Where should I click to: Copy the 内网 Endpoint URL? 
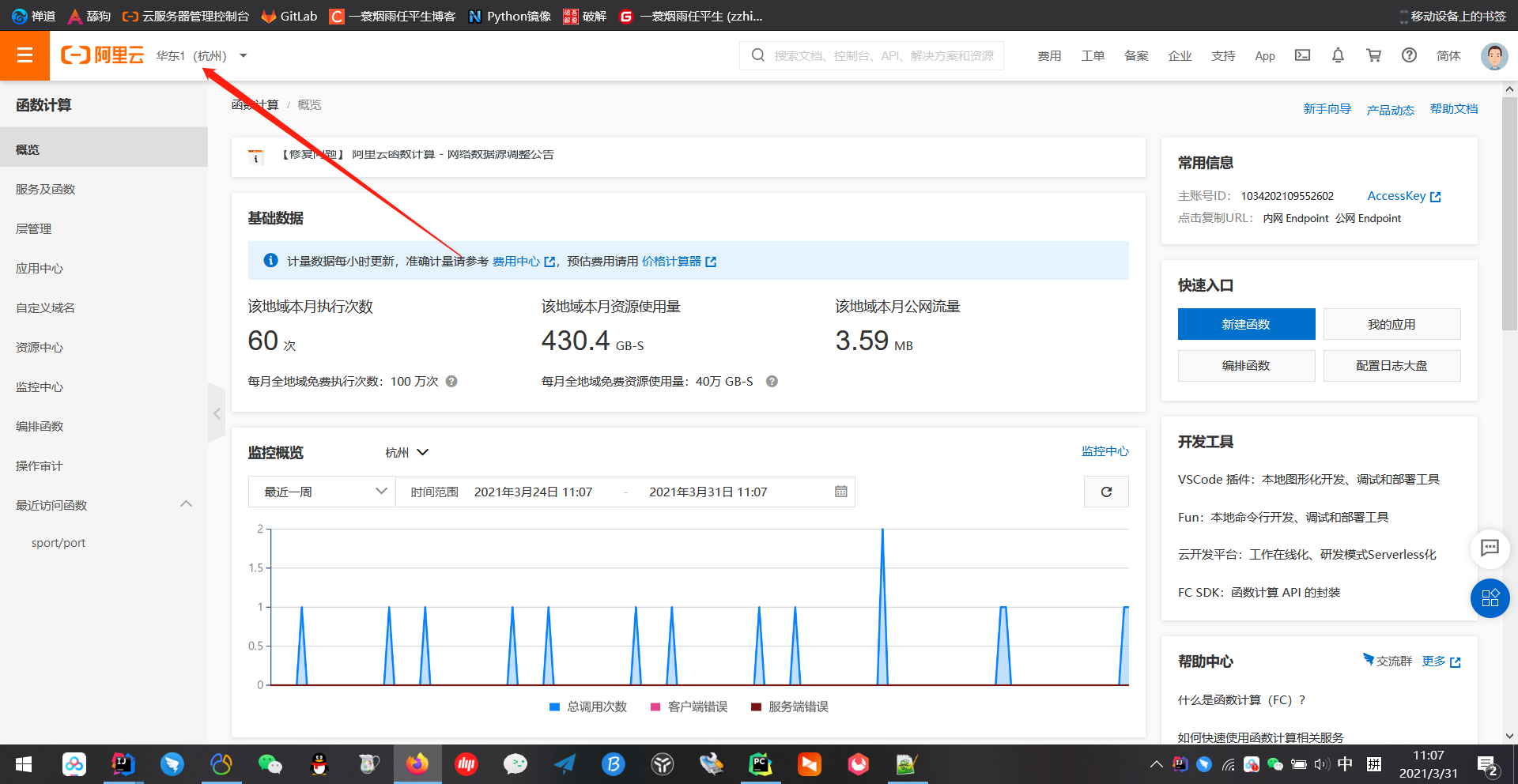tap(1296, 218)
